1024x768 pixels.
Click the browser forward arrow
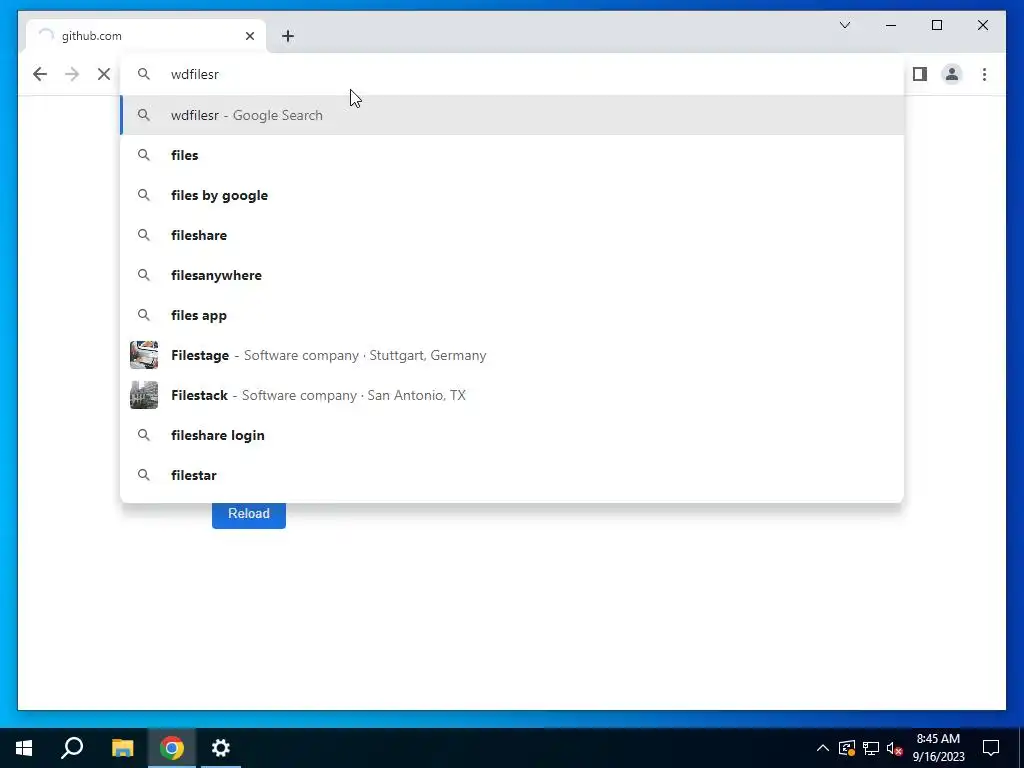[72, 74]
